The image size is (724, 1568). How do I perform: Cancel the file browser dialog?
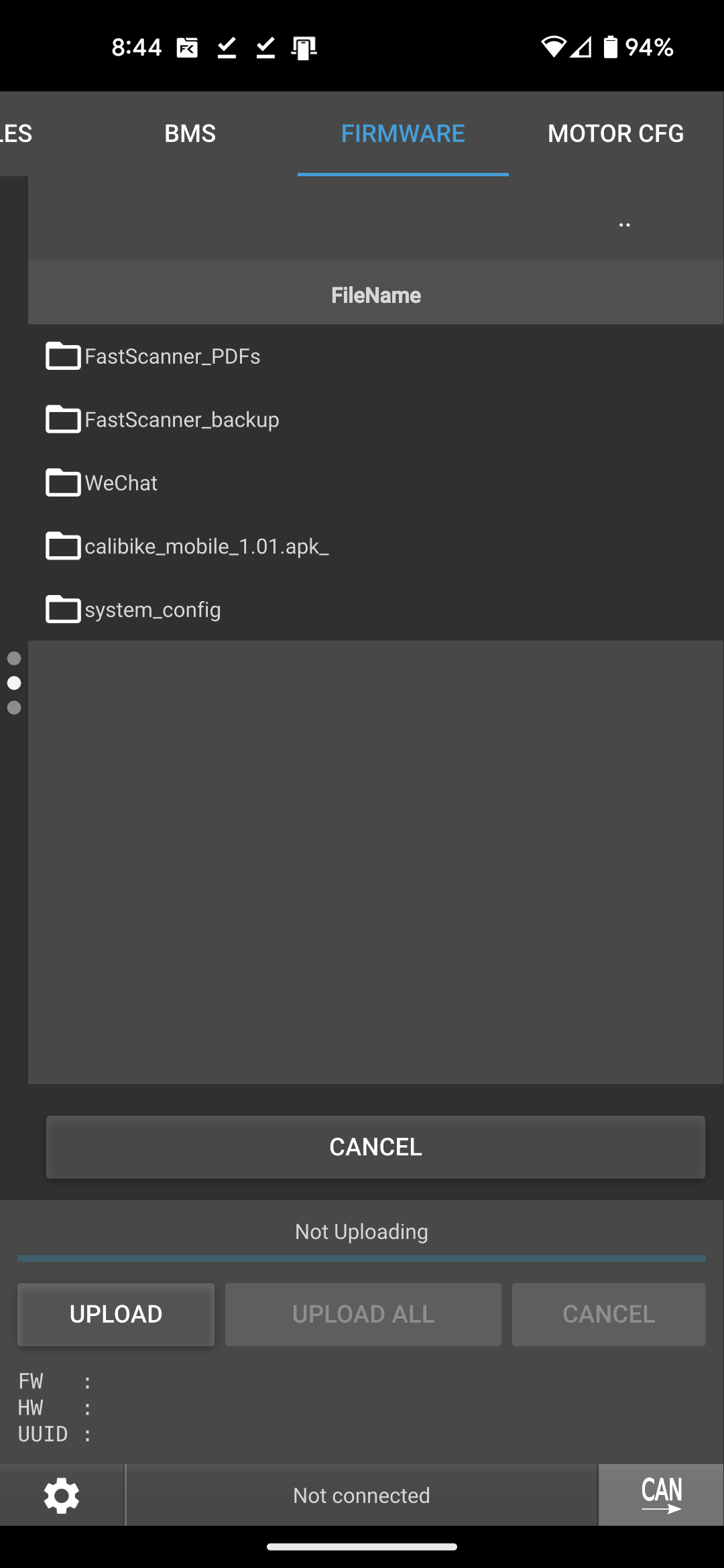point(375,1147)
